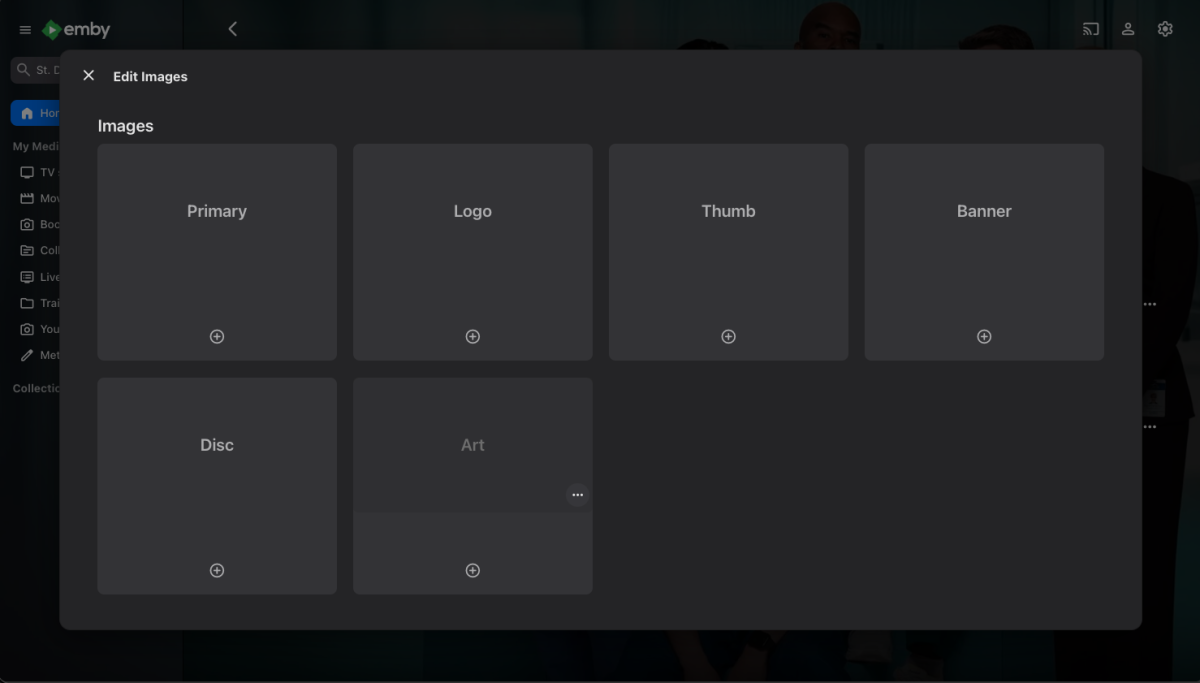Open the hamburger menu in Emby header
1200x683 pixels.
point(25,30)
